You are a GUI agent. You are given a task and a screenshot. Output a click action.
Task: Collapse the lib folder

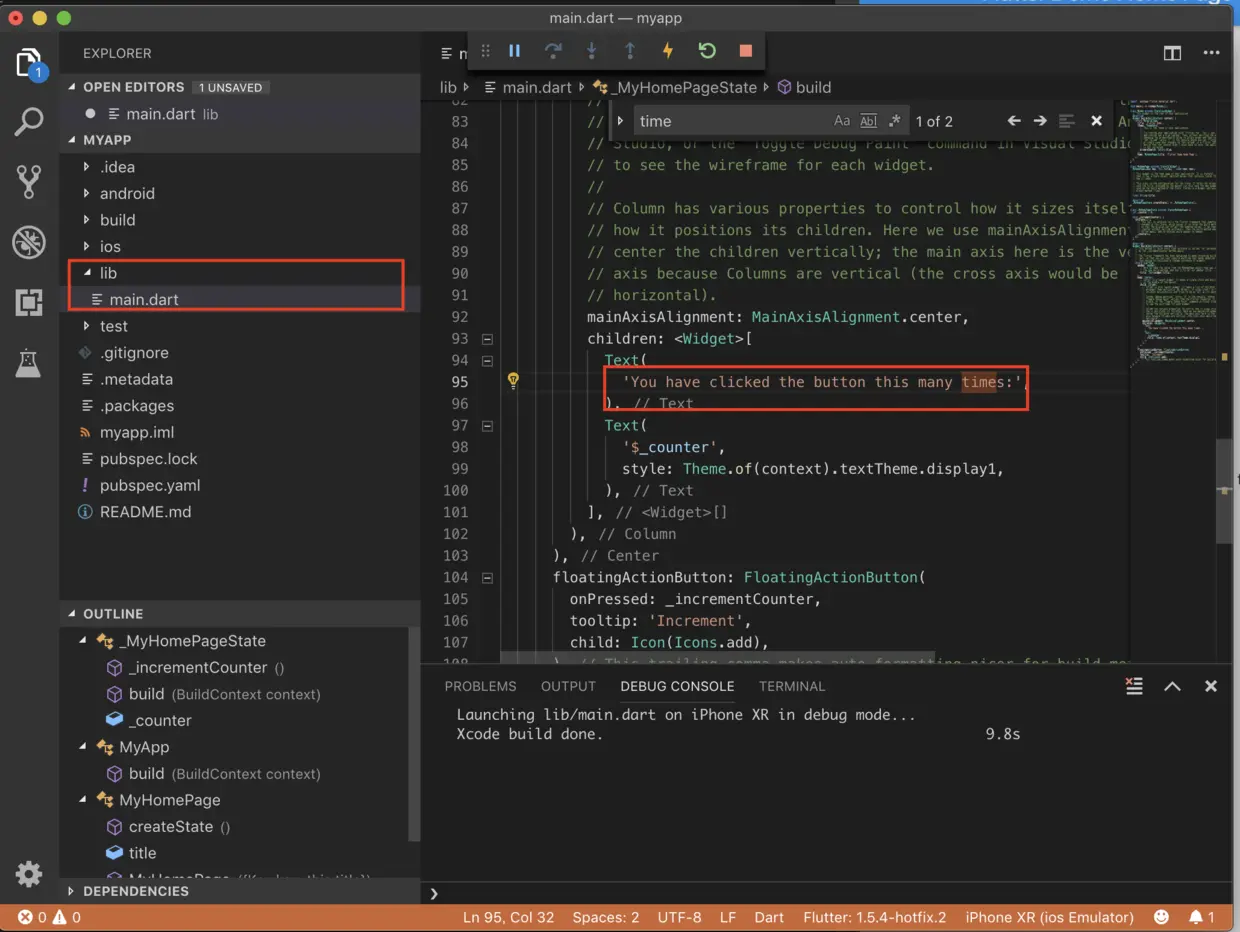pyautogui.click(x=108, y=273)
